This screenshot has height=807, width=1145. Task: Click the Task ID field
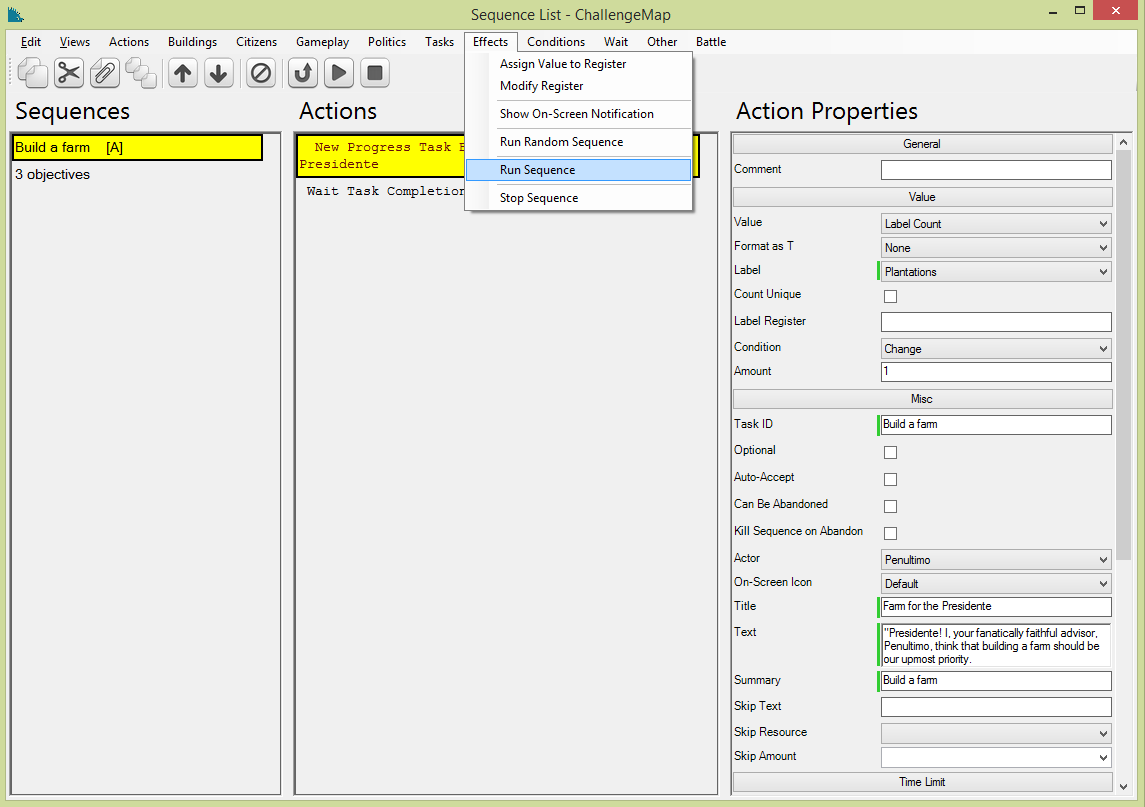[996, 425]
